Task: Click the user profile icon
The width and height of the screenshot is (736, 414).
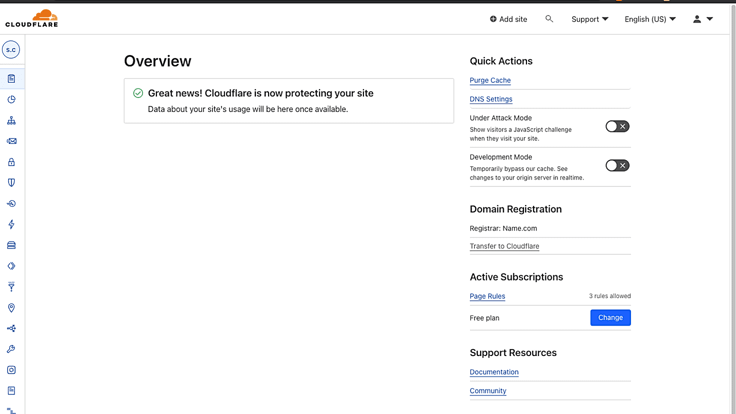Action: coord(697,19)
